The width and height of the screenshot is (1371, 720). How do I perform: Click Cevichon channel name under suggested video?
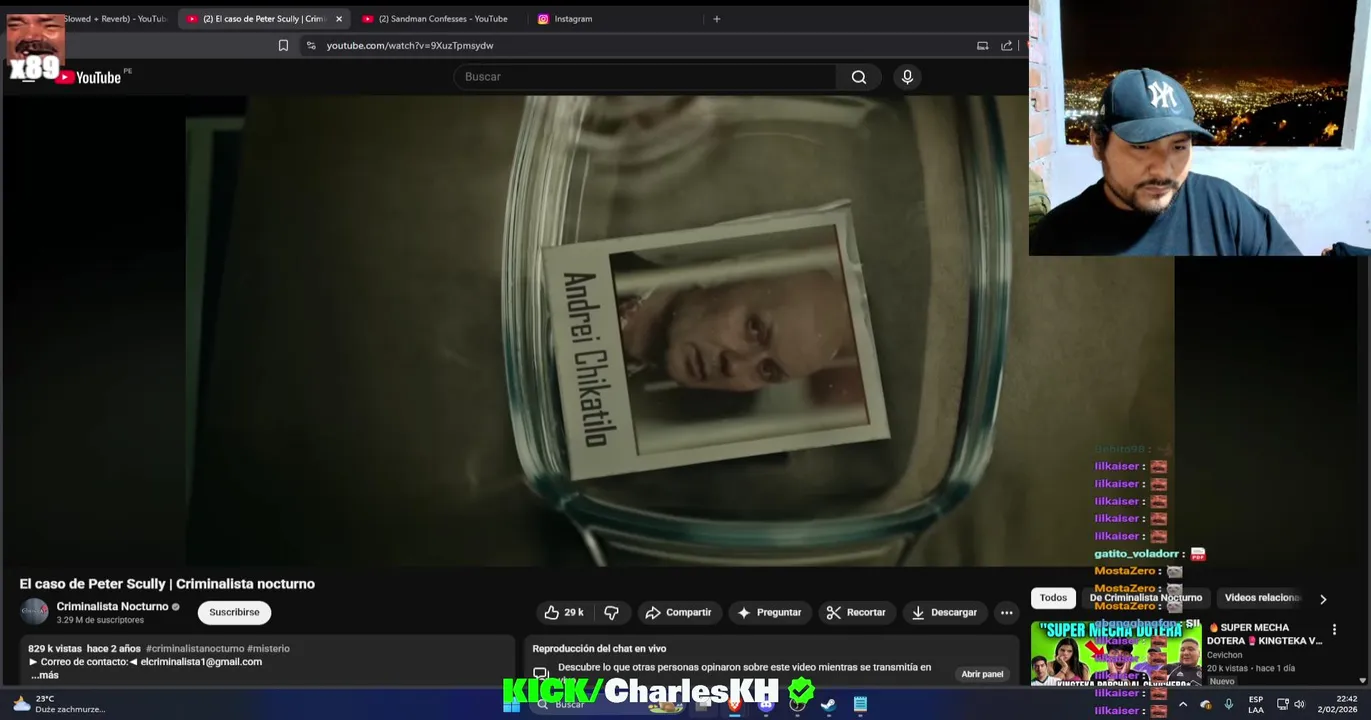(x=1224, y=655)
